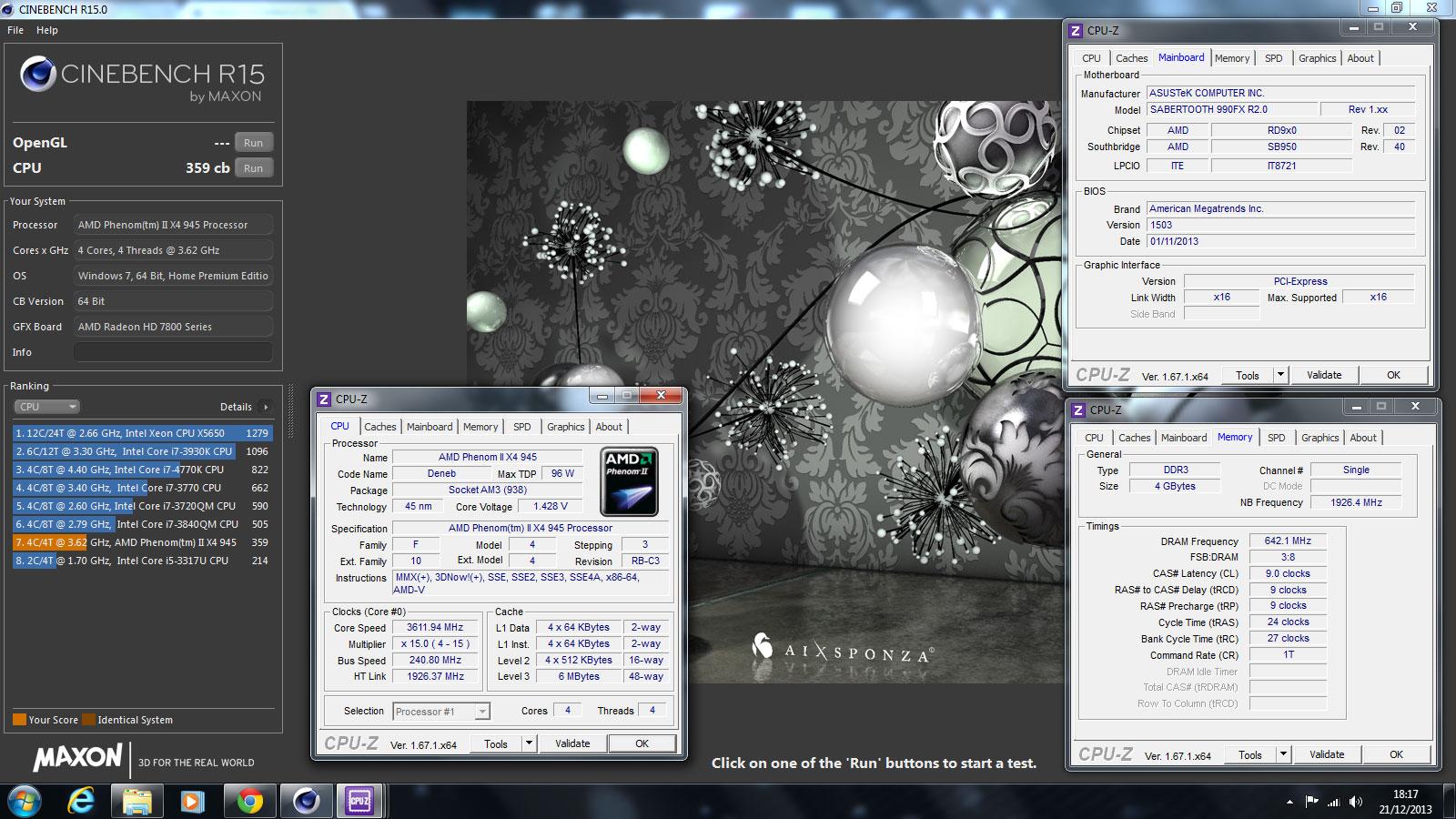Open network signal icon in tray
1456x819 pixels.
tap(1334, 802)
